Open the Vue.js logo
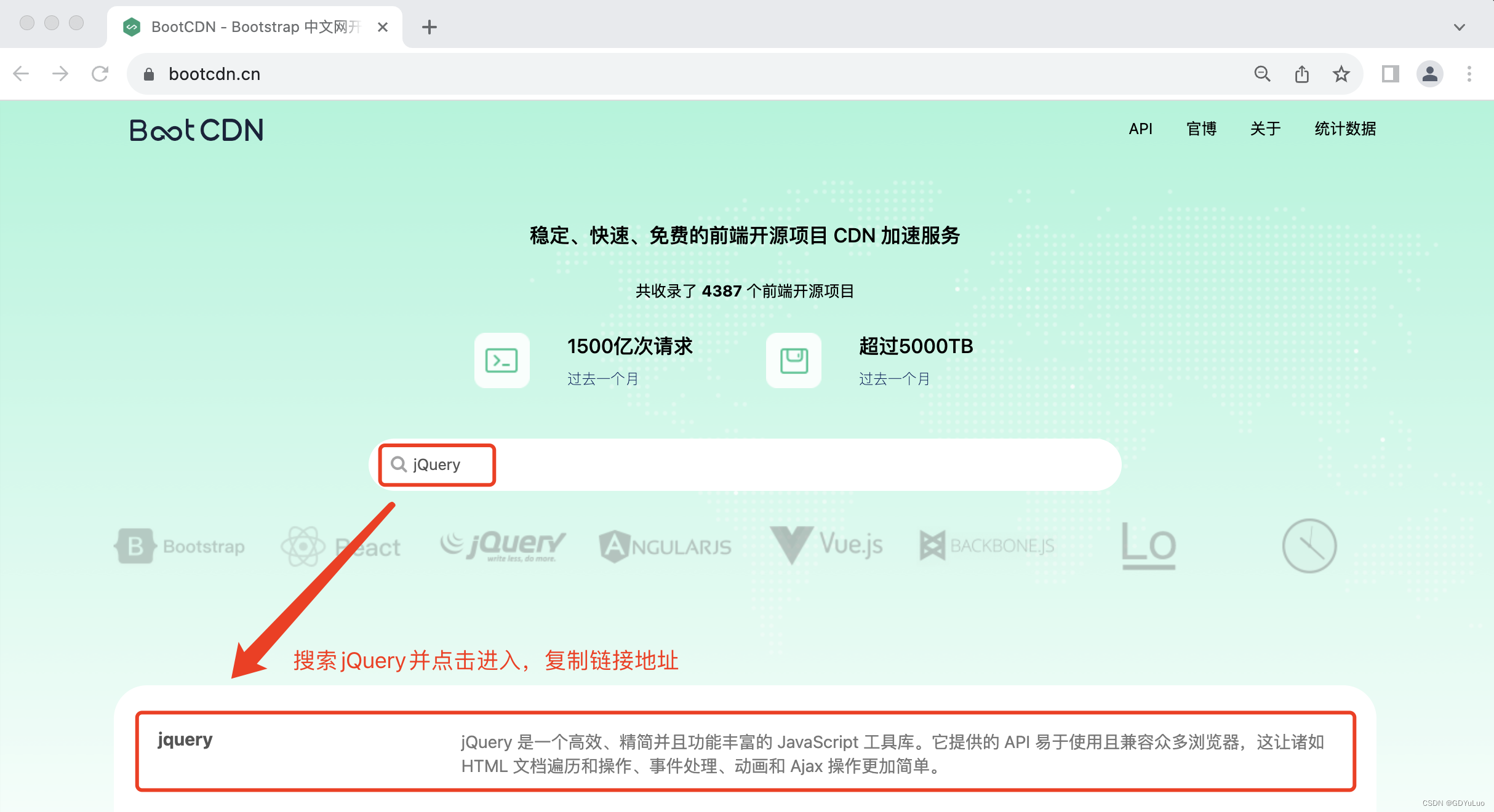The height and width of the screenshot is (812, 1494). point(826,545)
